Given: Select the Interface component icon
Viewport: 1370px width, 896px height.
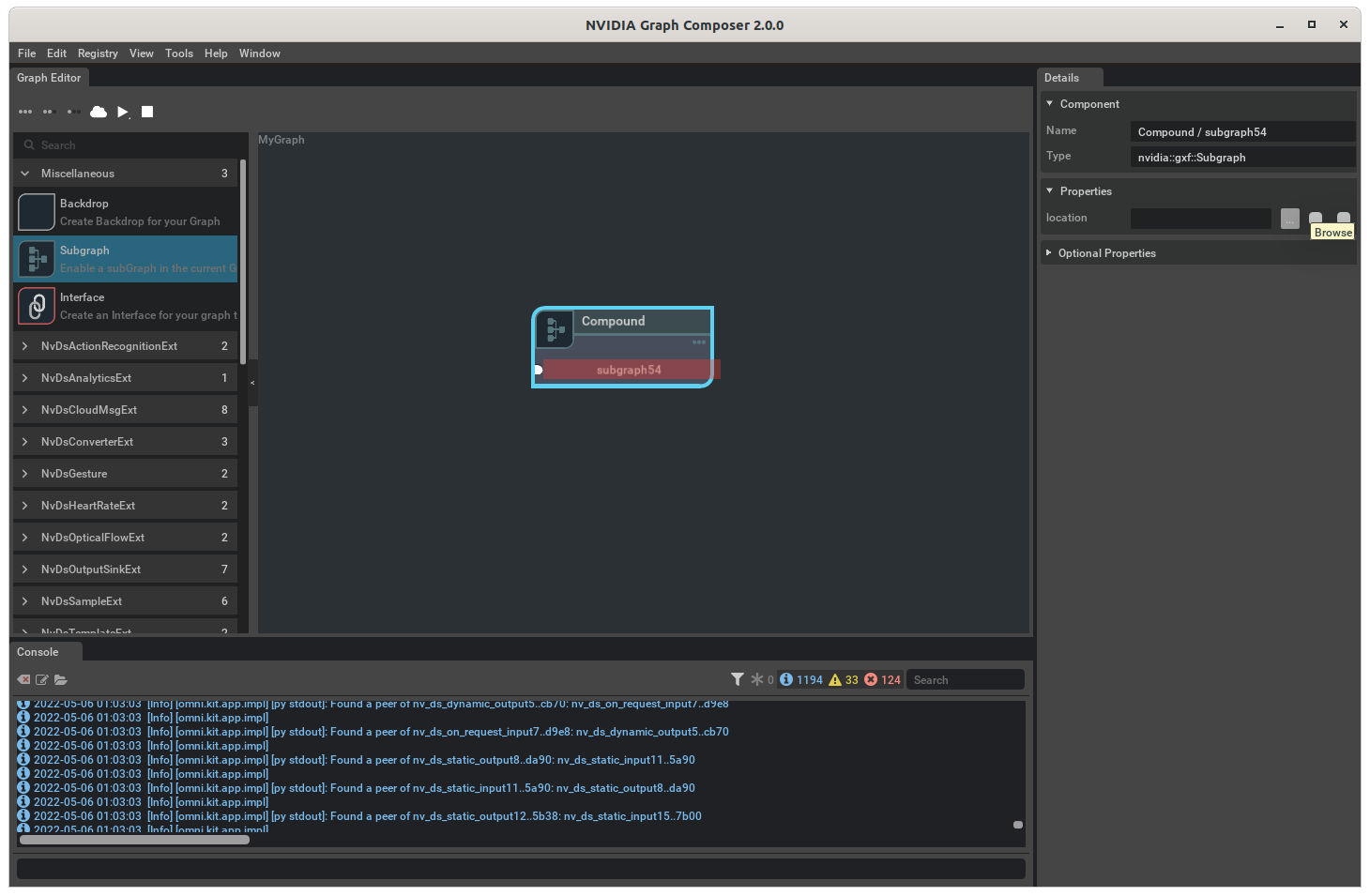Looking at the screenshot, I should click(x=37, y=306).
